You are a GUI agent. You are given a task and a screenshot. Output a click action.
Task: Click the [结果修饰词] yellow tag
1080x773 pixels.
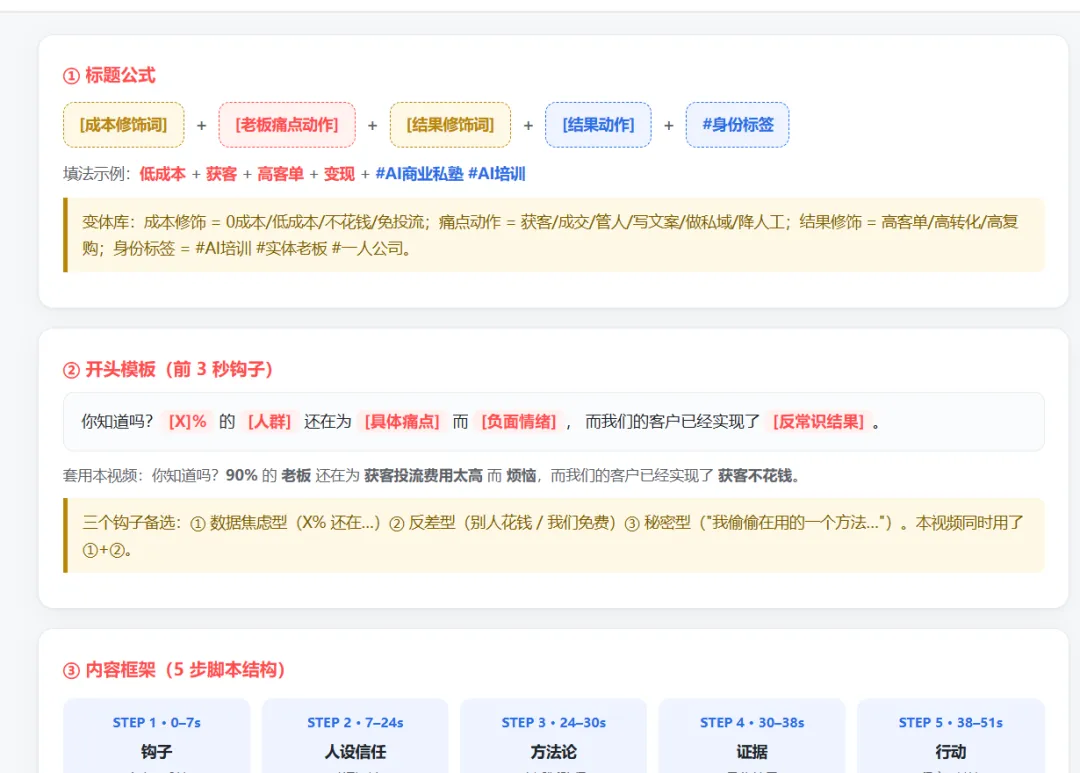point(450,125)
